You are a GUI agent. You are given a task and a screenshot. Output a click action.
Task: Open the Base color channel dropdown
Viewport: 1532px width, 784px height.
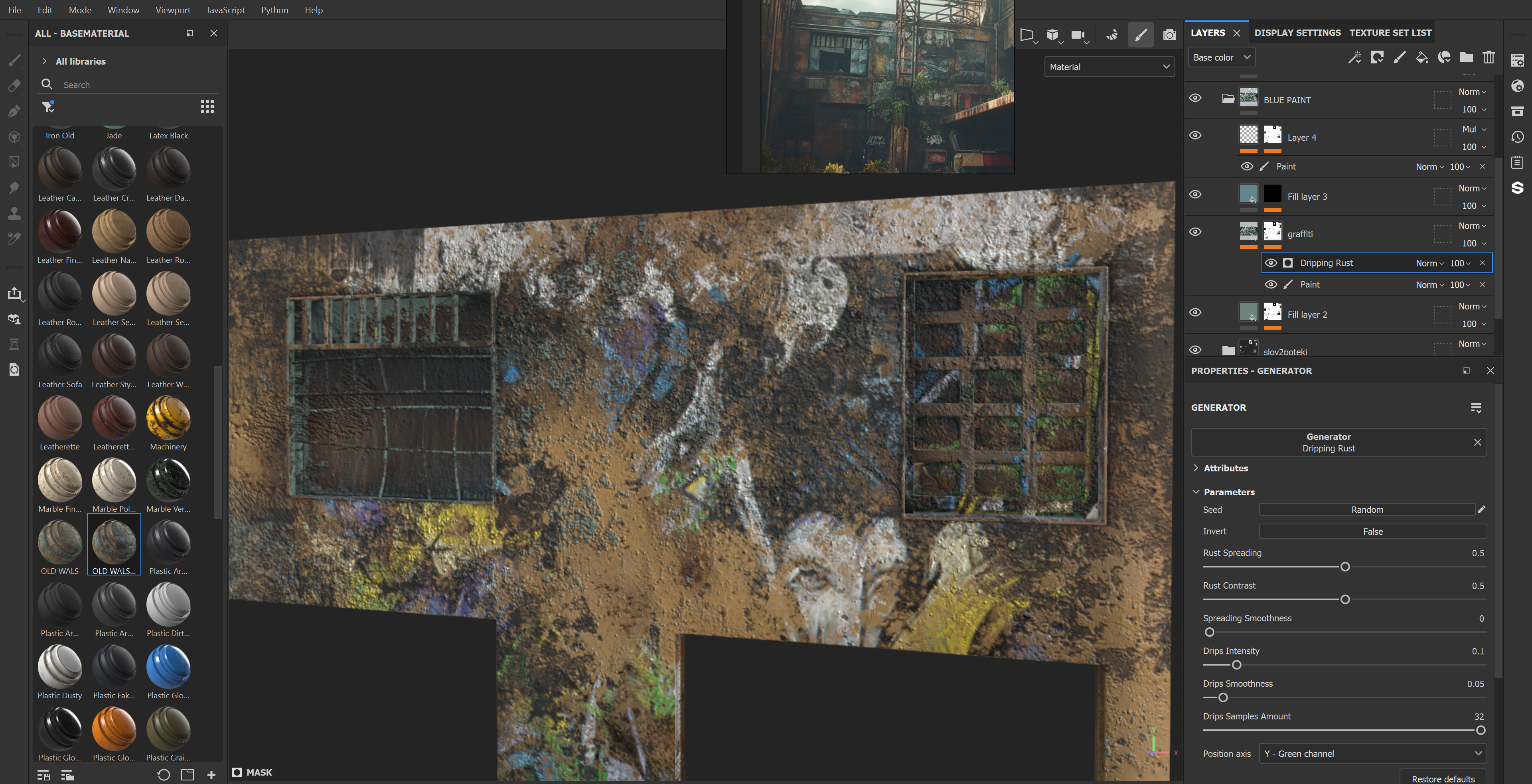coord(1221,58)
